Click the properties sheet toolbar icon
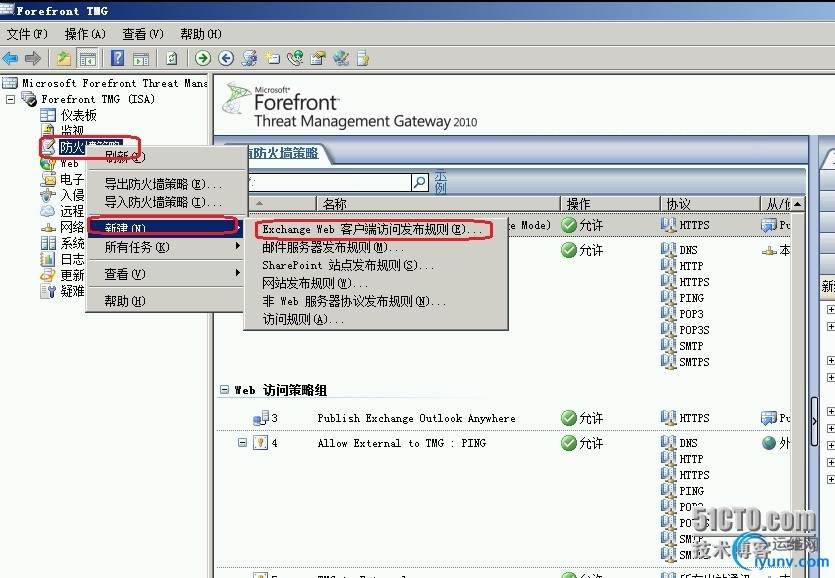The image size is (835, 578). (x=318, y=58)
